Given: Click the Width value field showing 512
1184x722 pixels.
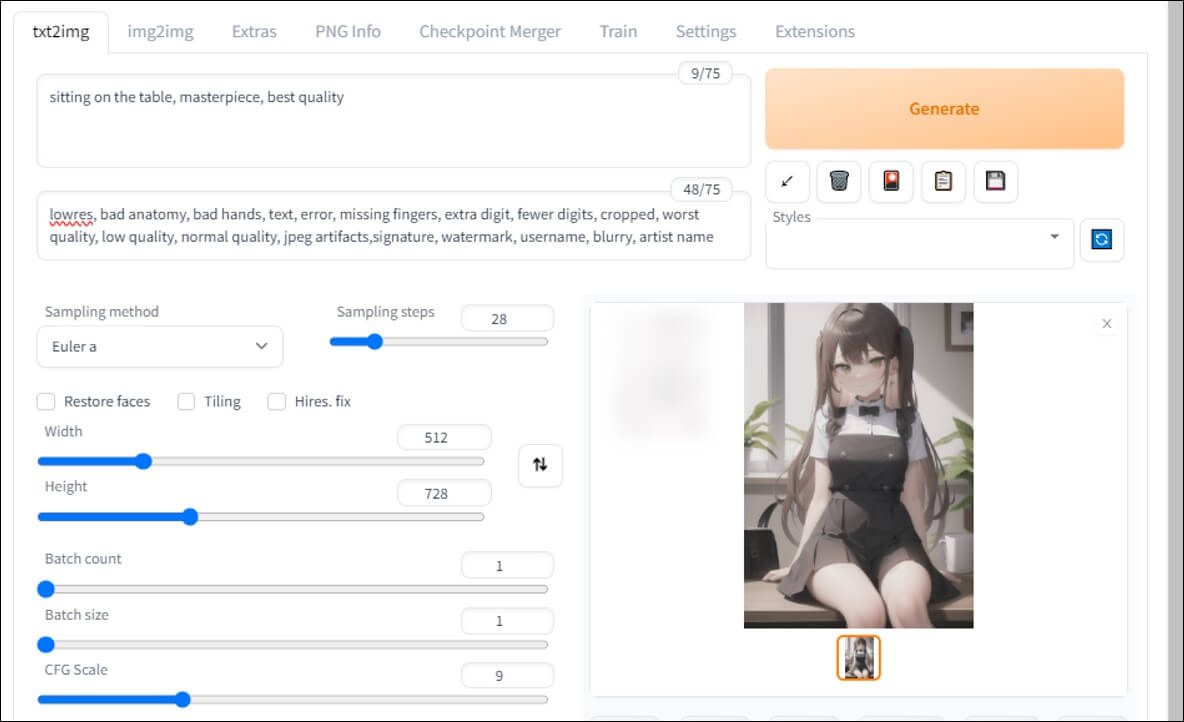Looking at the screenshot, I should [444, 437].
